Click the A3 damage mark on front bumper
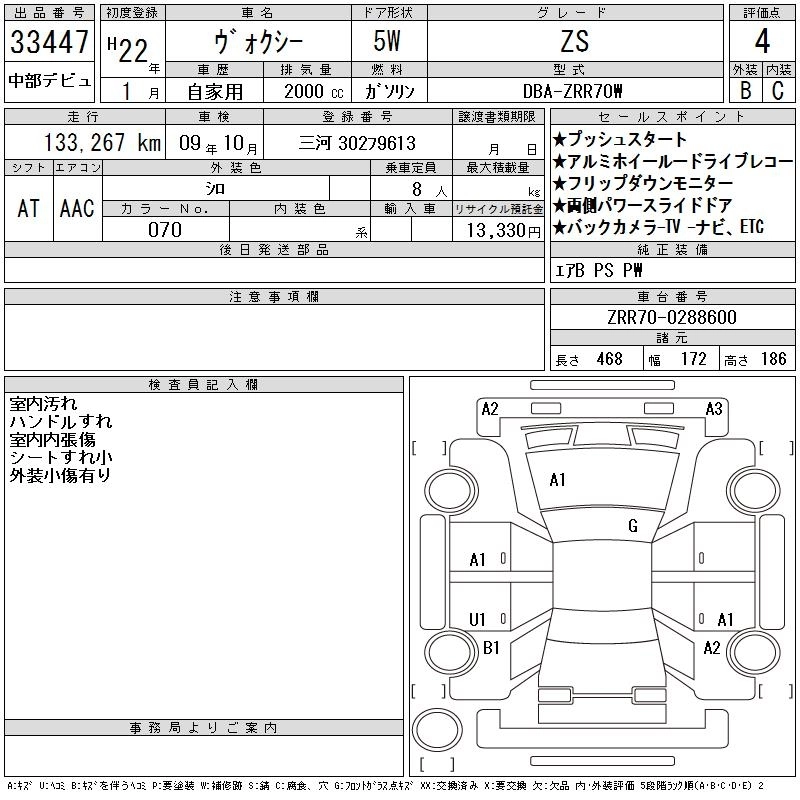Image resolution: width=800 pixels, height=800 pixels. 714,408
